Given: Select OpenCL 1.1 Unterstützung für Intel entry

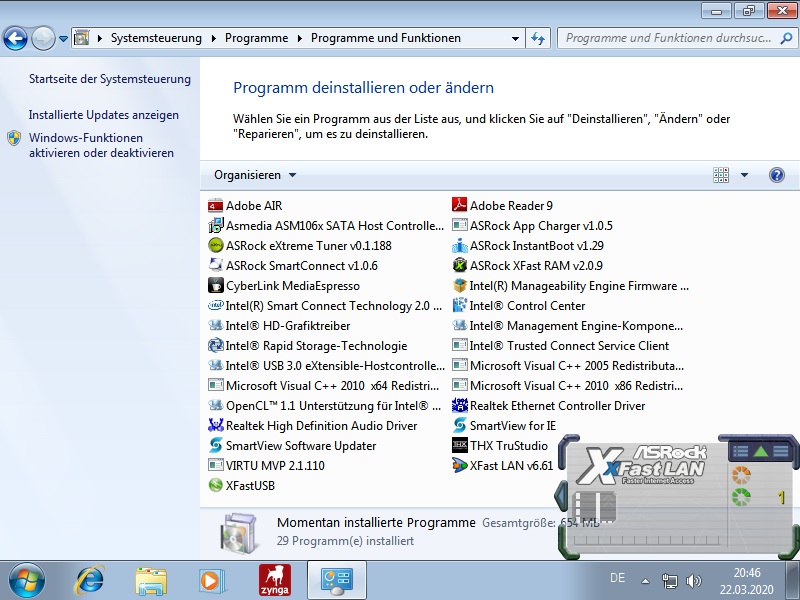Looking at the screenshot, I should pos(324,406).
